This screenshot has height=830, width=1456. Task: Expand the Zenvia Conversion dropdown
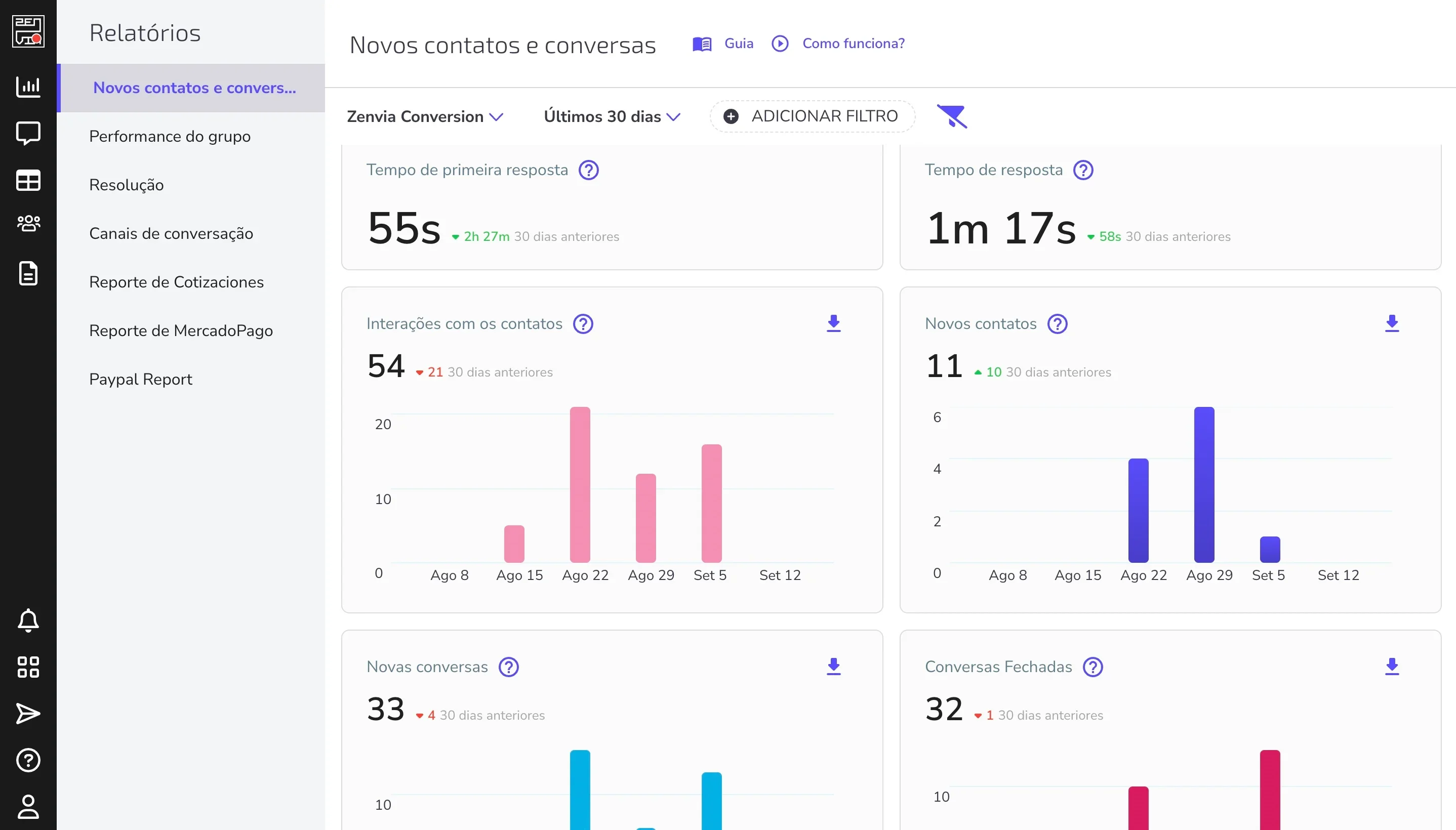coord(425,116)
